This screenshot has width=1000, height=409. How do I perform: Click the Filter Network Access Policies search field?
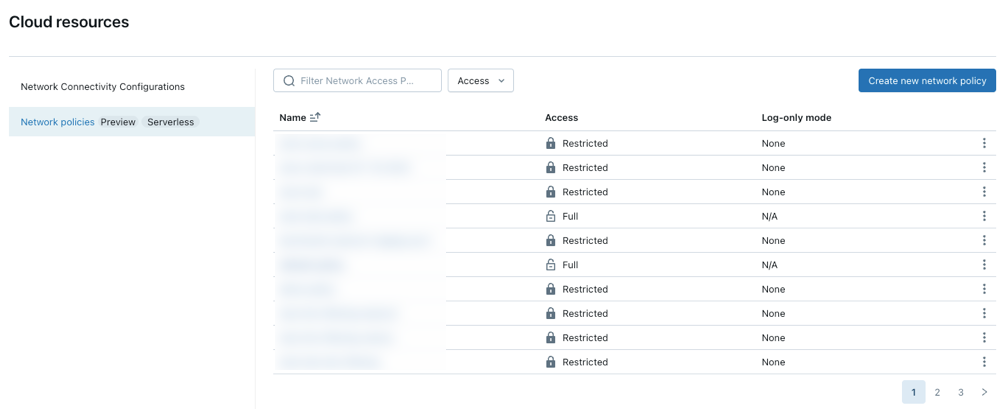(357, 80)
